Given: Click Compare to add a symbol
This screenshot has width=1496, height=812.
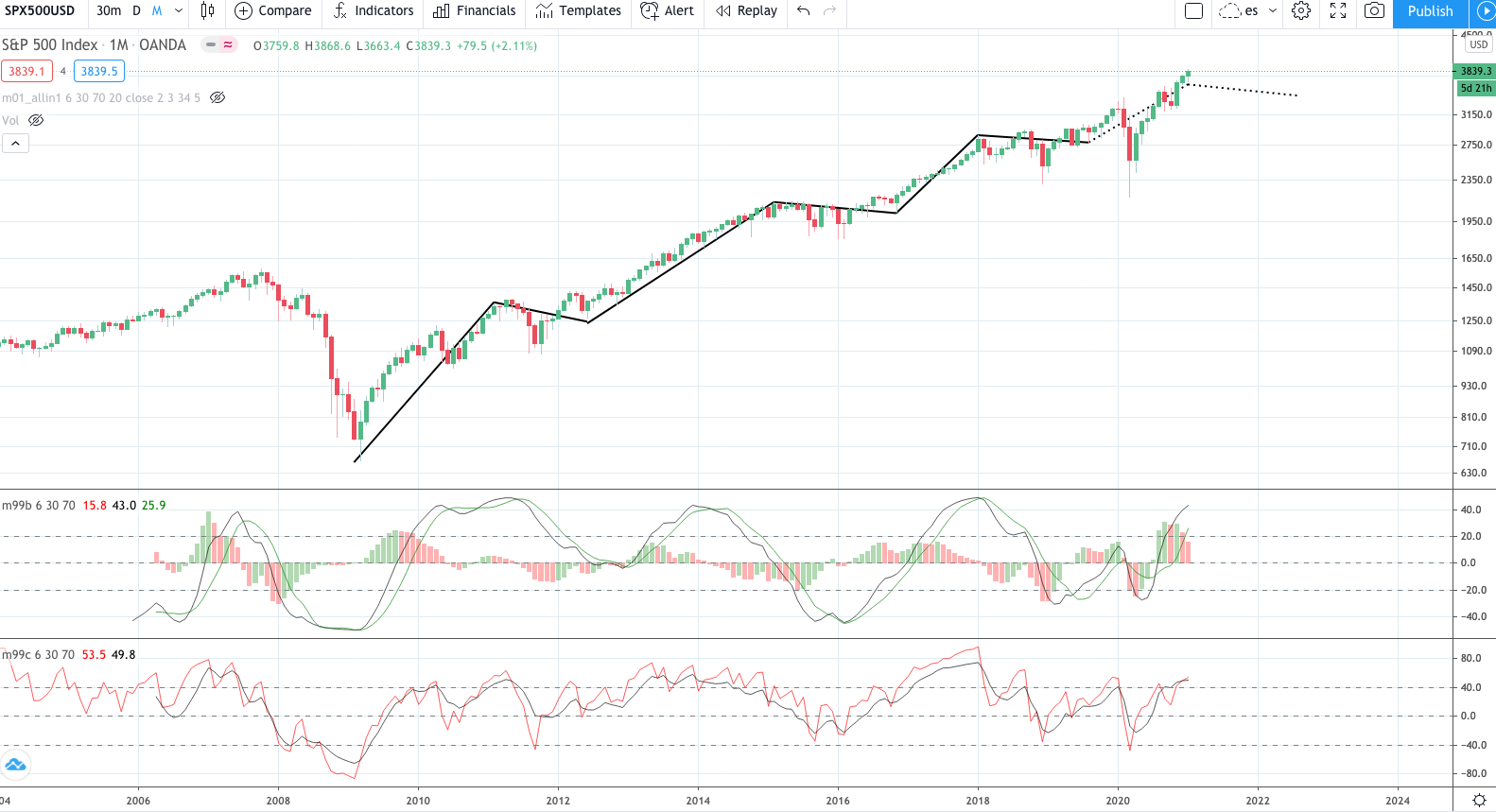Looking at the screenshot, I should (273, 11).
